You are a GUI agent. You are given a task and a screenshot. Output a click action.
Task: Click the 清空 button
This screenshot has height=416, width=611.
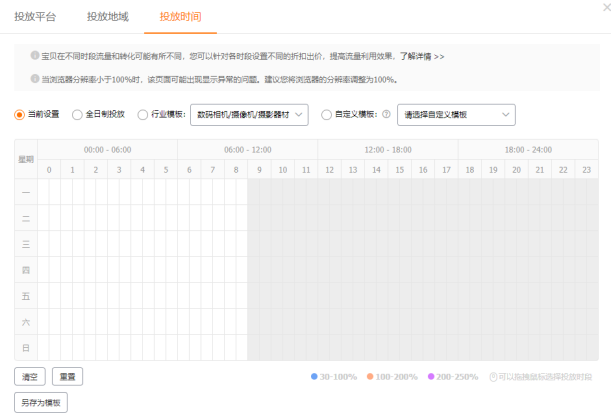30,377
